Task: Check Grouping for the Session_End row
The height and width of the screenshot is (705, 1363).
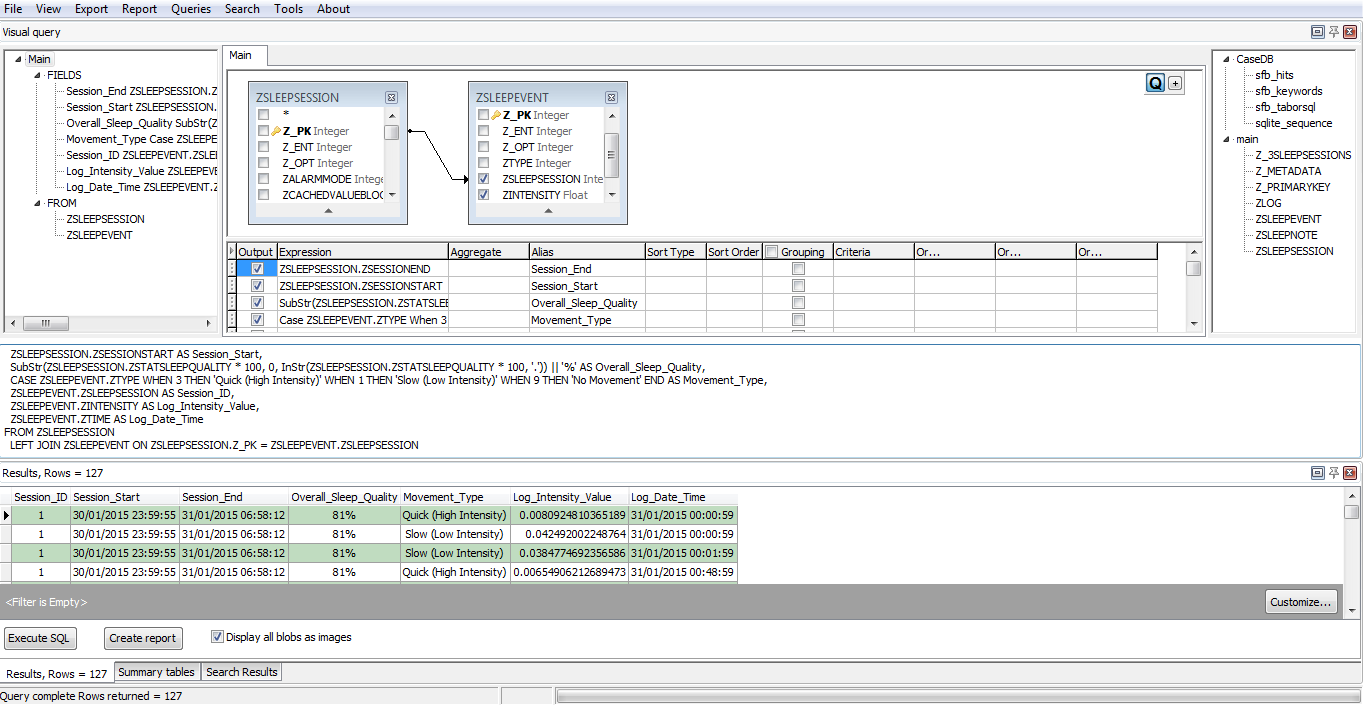Action: (798, 269)
